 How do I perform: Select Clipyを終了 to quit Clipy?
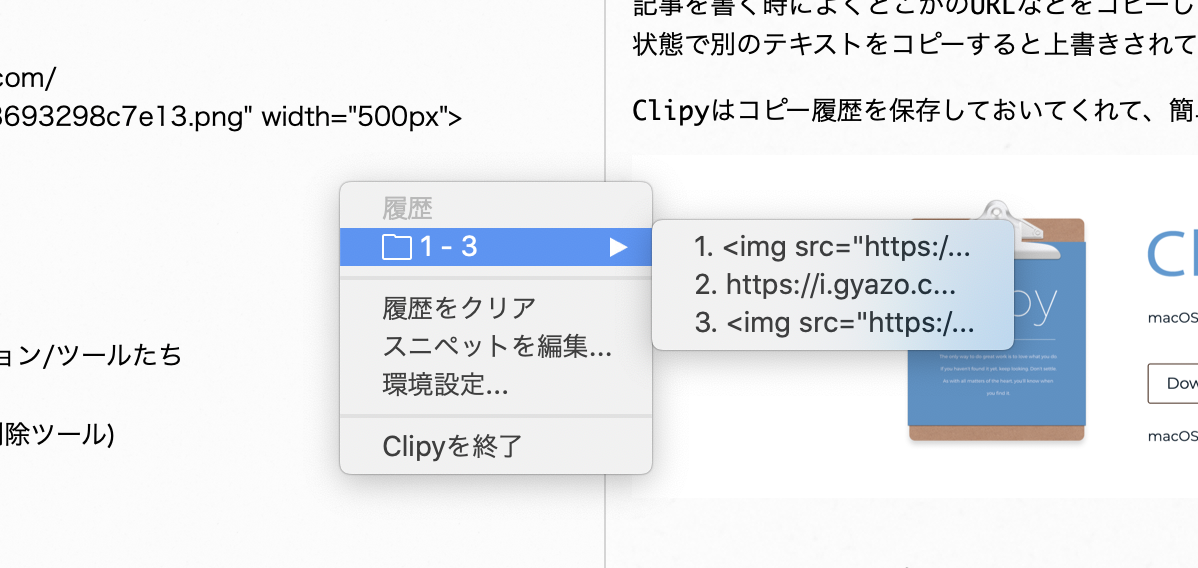pos(496,446)
